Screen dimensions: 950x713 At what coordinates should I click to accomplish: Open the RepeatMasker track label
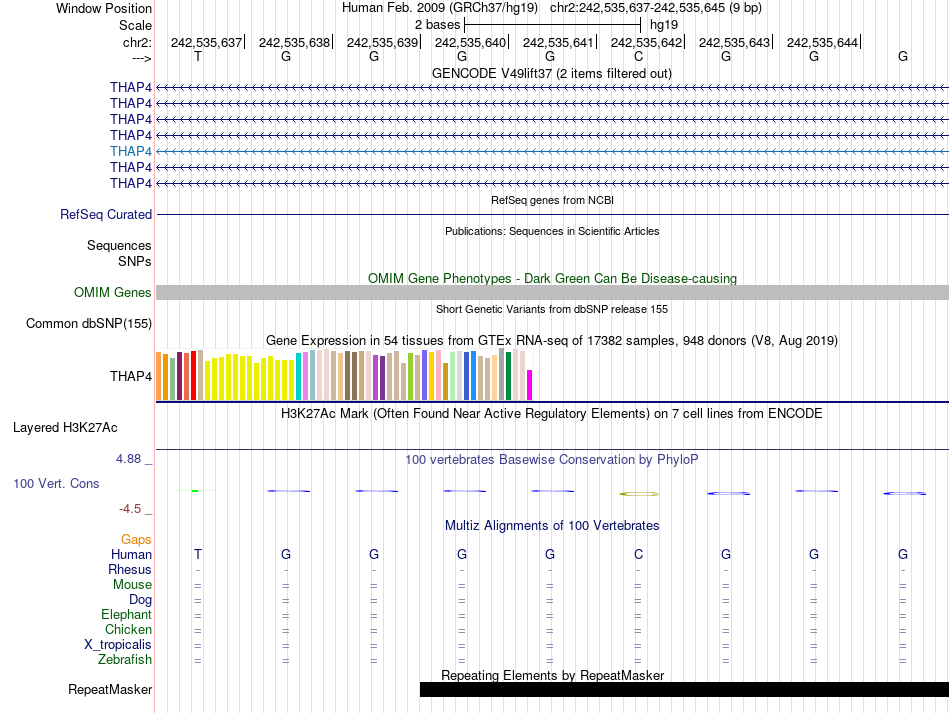tap(110, 689)
